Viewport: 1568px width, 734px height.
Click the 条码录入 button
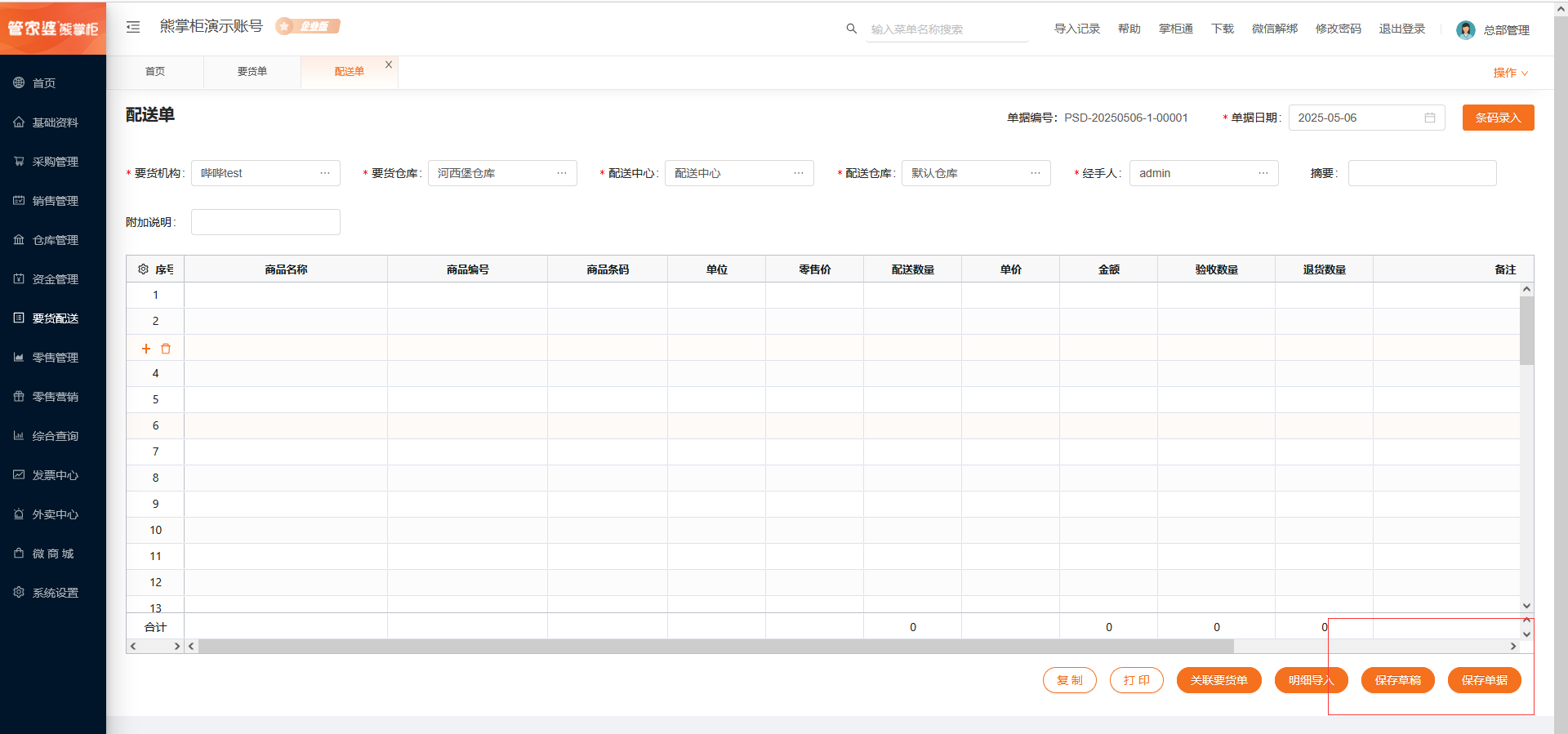pyautogui.click(x=1498, y=118)
